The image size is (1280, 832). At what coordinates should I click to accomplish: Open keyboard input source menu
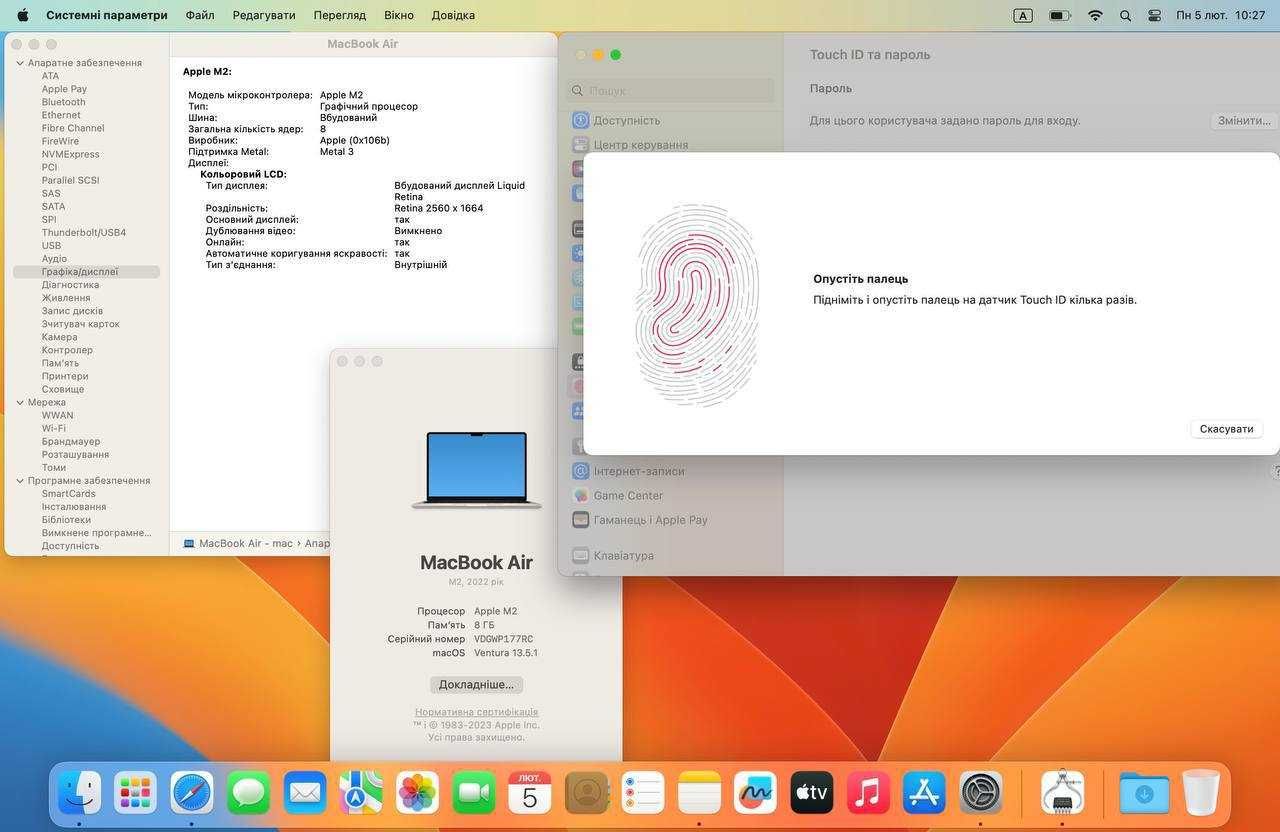tap(1023, 15)
